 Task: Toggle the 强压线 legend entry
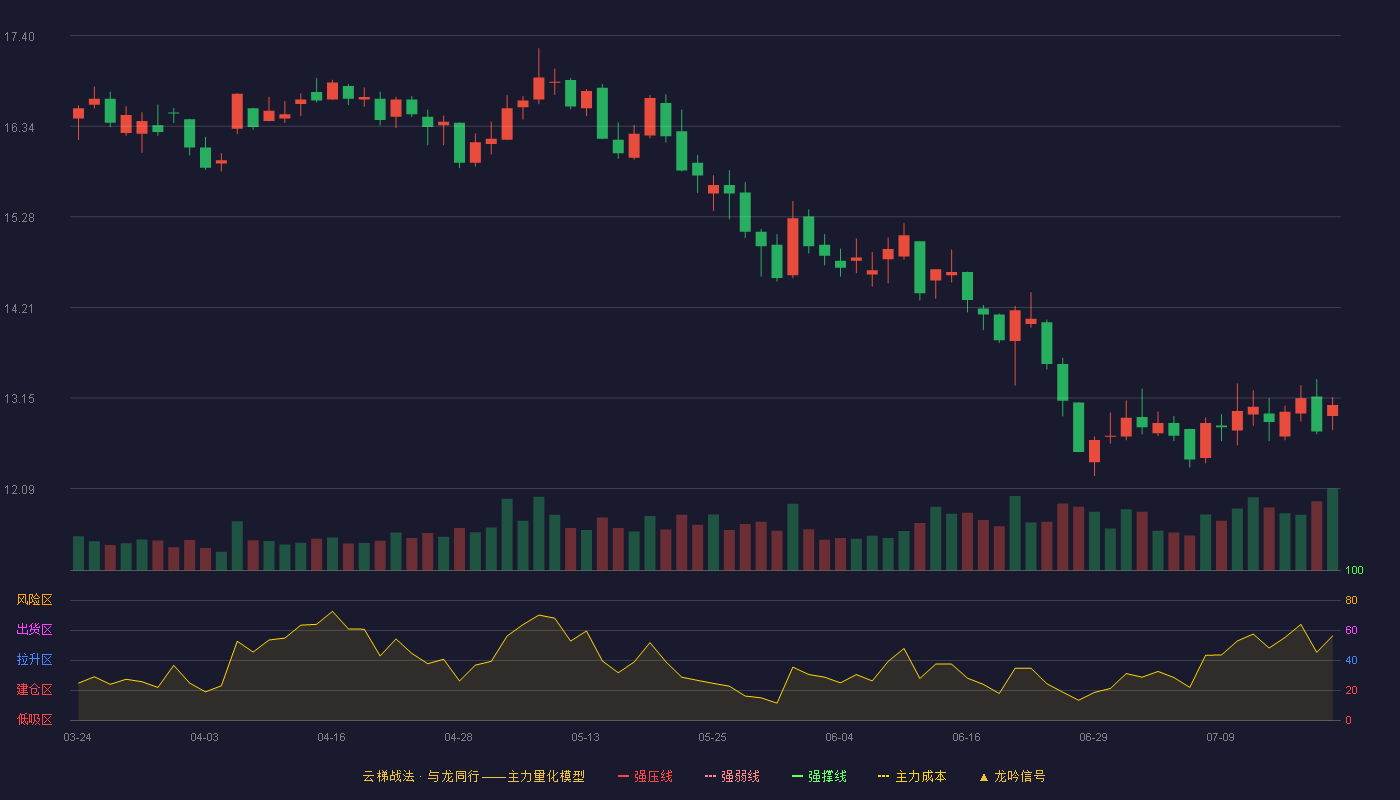tap(645, 776)
